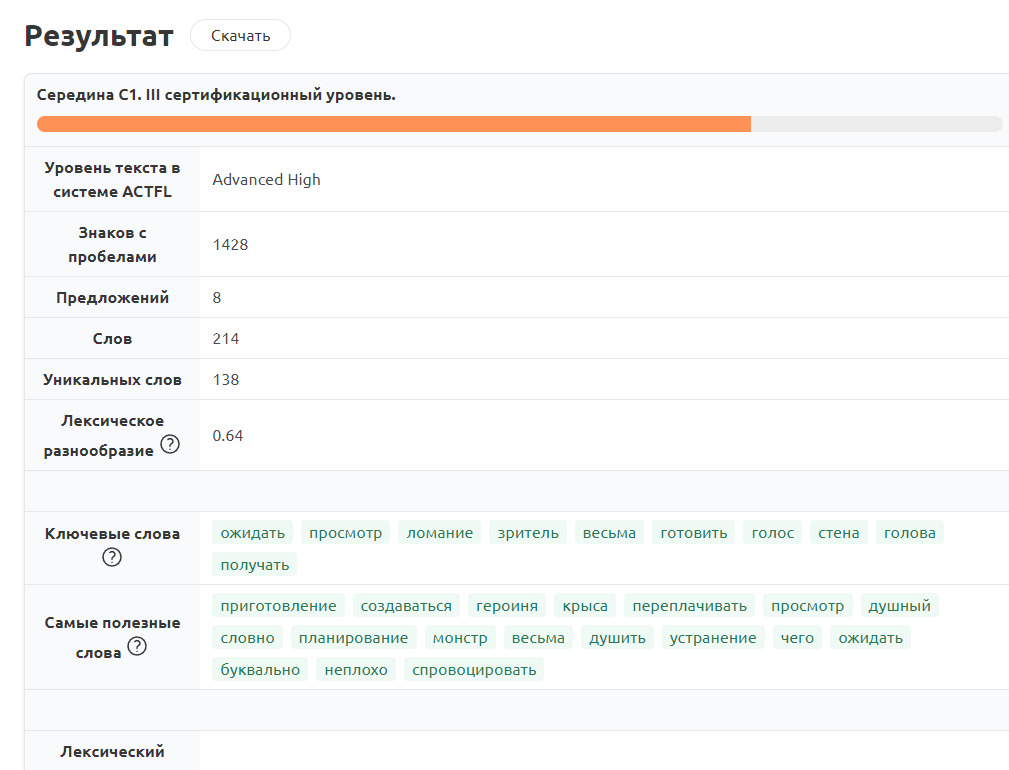Click the Скачать download button
Screen dimensions: 1009x770
tap(240, 36)
